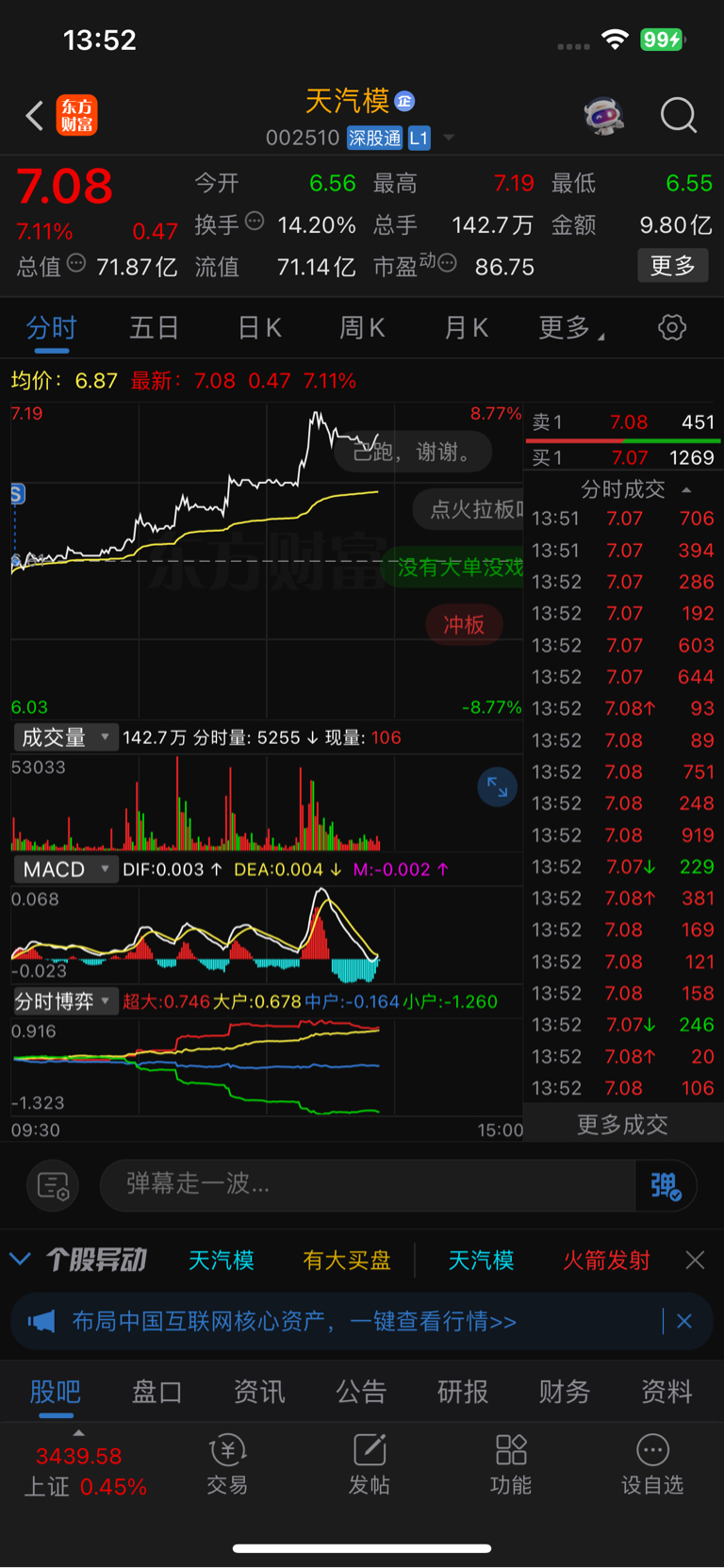Tap 买1 order book row
724x1568 pixels.
coord(623,458)
